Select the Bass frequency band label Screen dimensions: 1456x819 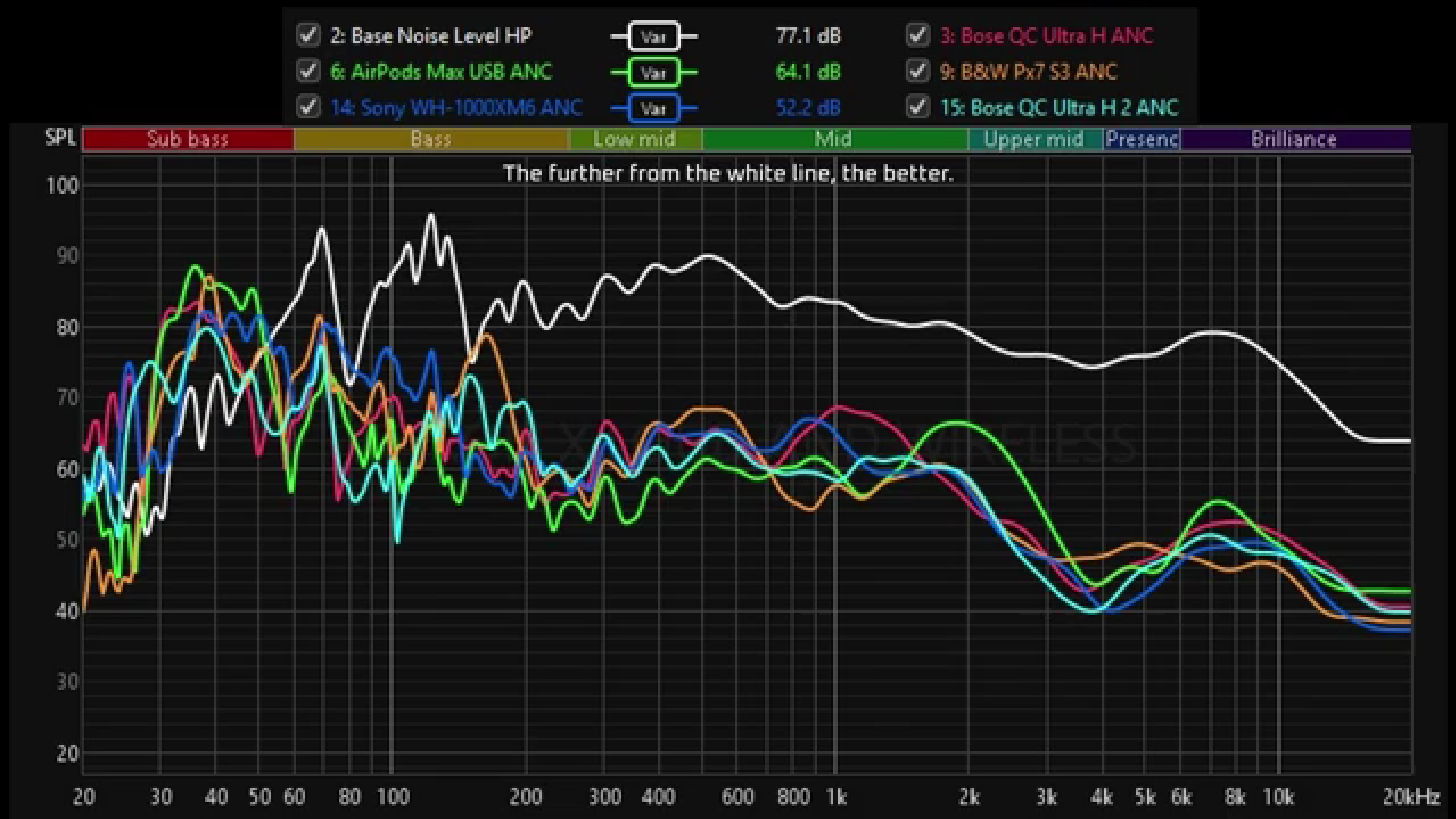tap(430, 139)
